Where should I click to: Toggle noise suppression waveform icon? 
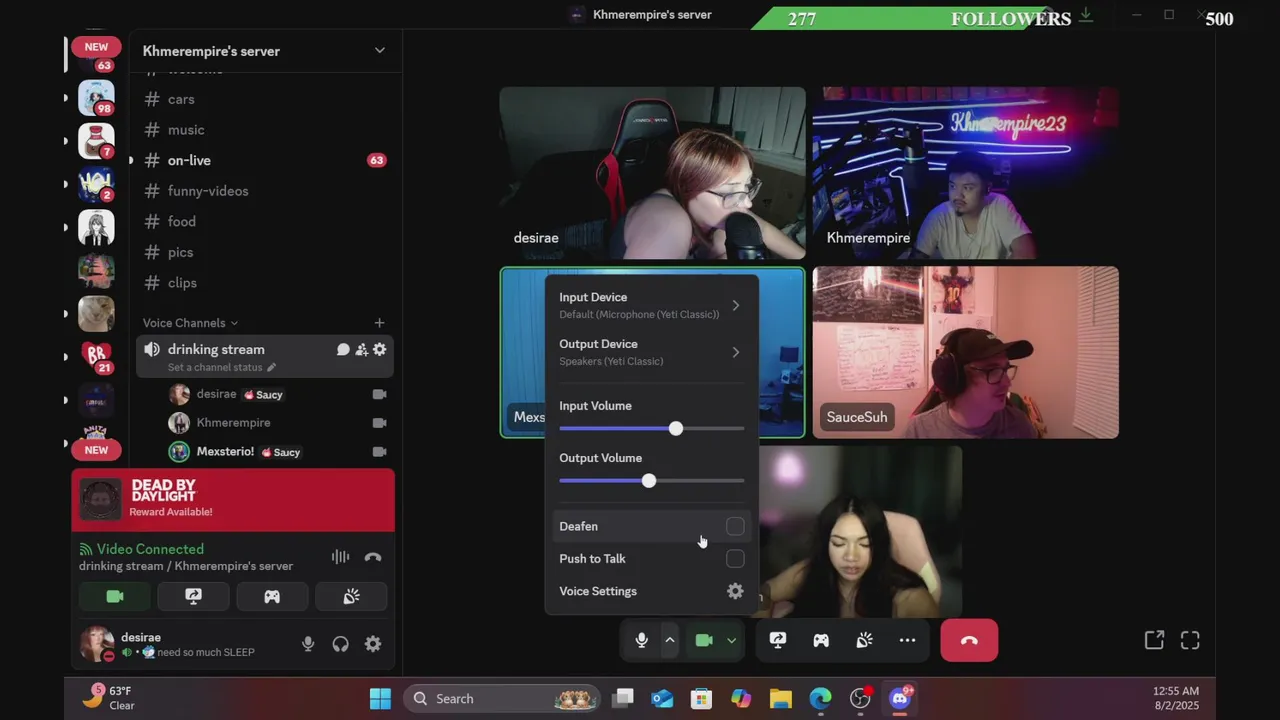click(340, 557)
